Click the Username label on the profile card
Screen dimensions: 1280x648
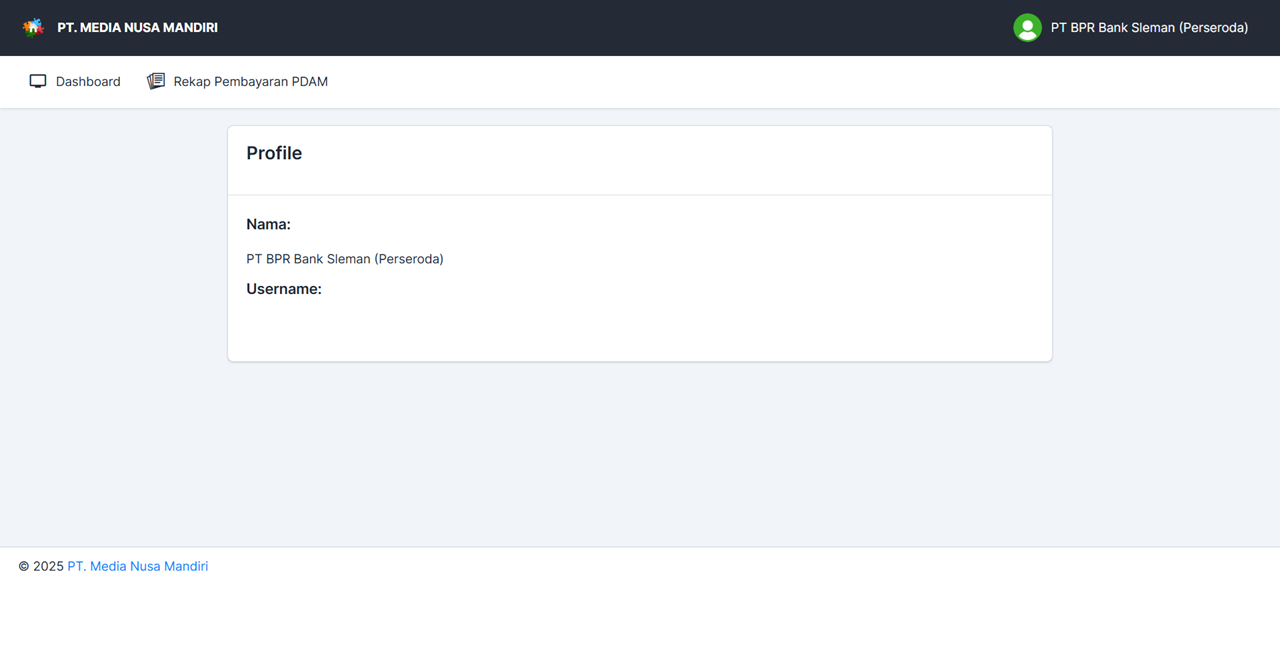284,288
